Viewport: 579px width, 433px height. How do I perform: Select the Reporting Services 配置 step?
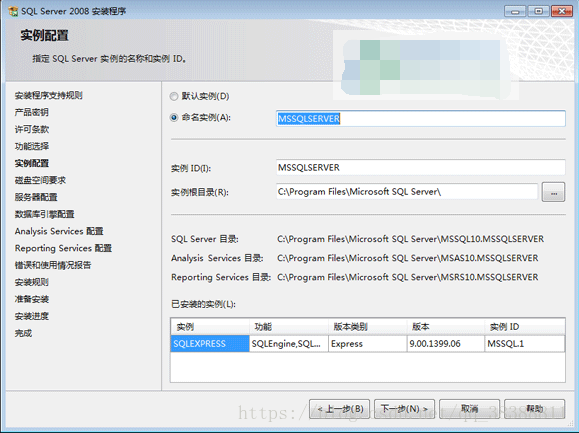click(63, 248)
